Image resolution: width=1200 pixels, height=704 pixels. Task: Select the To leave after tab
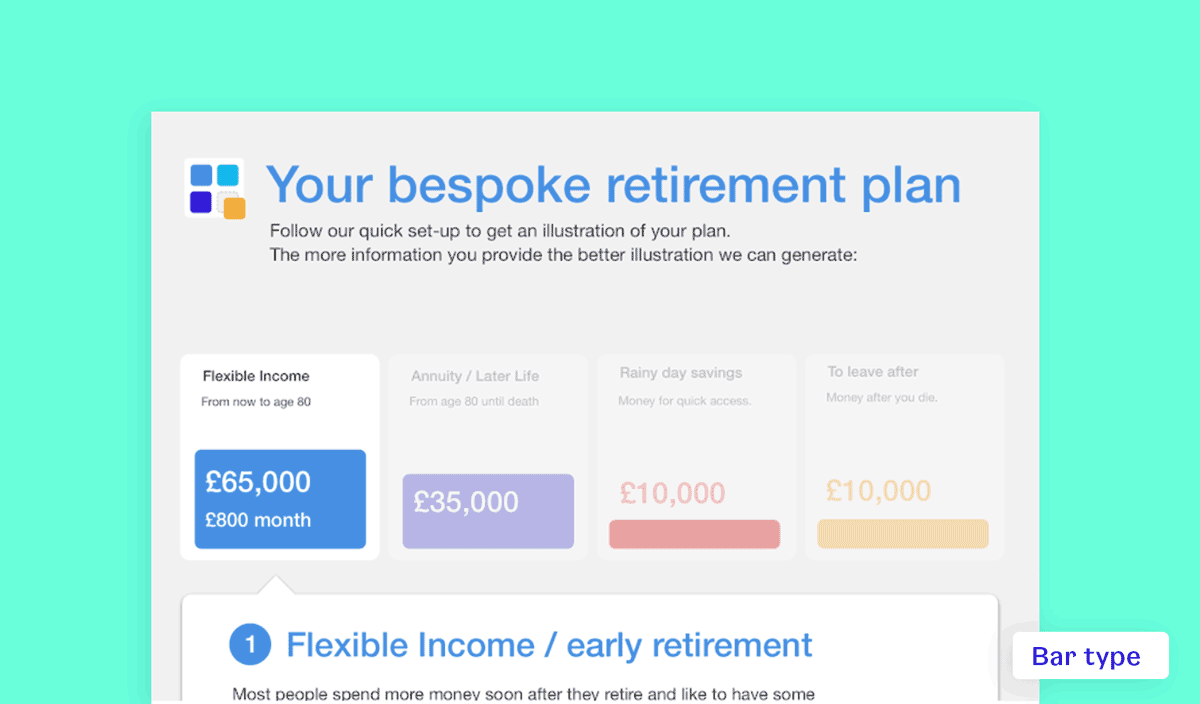905,457
